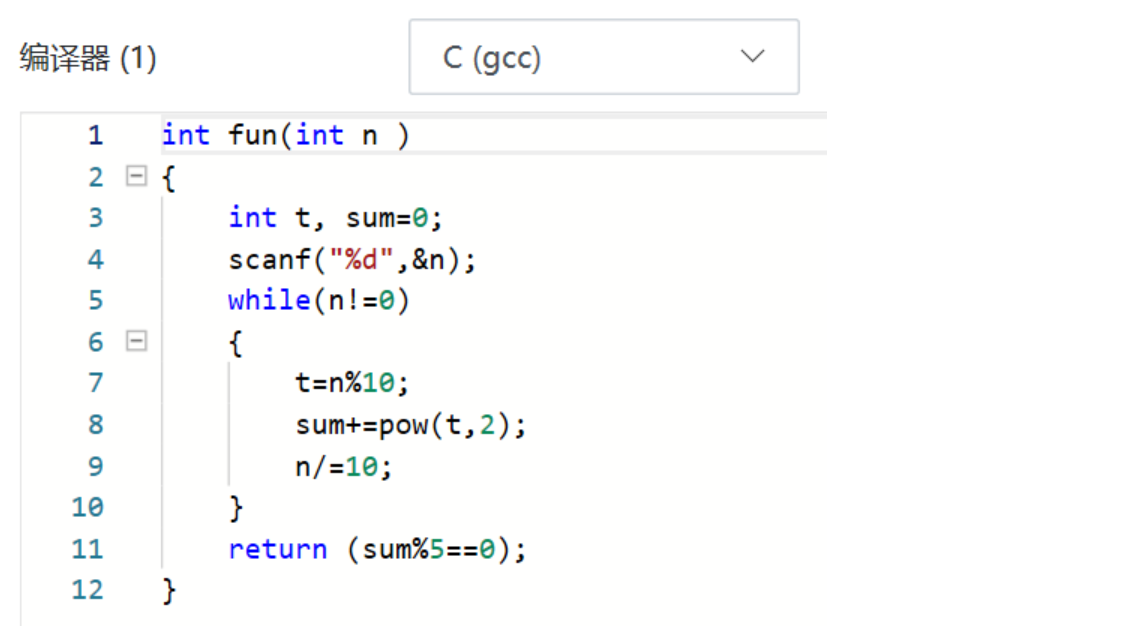Viewport: 1121px width, 634px height.
Task: Collapse the while block fold at line 6
Action: [136, 341]
